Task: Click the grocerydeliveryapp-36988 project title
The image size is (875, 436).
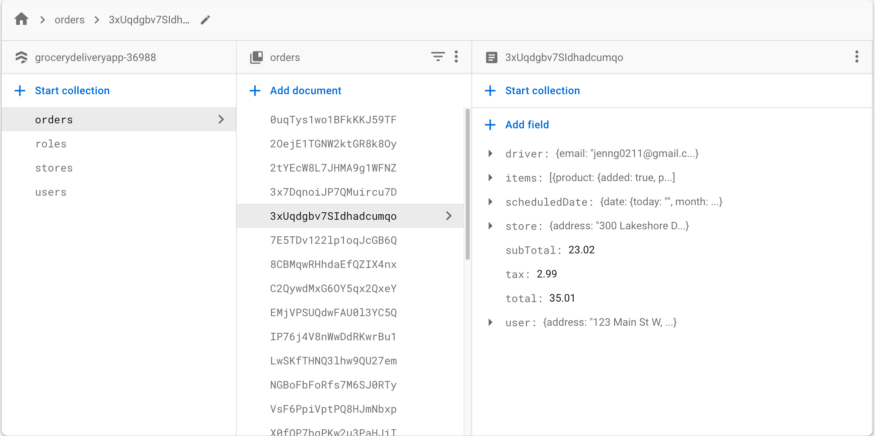Action: click(x=95, y=57)
